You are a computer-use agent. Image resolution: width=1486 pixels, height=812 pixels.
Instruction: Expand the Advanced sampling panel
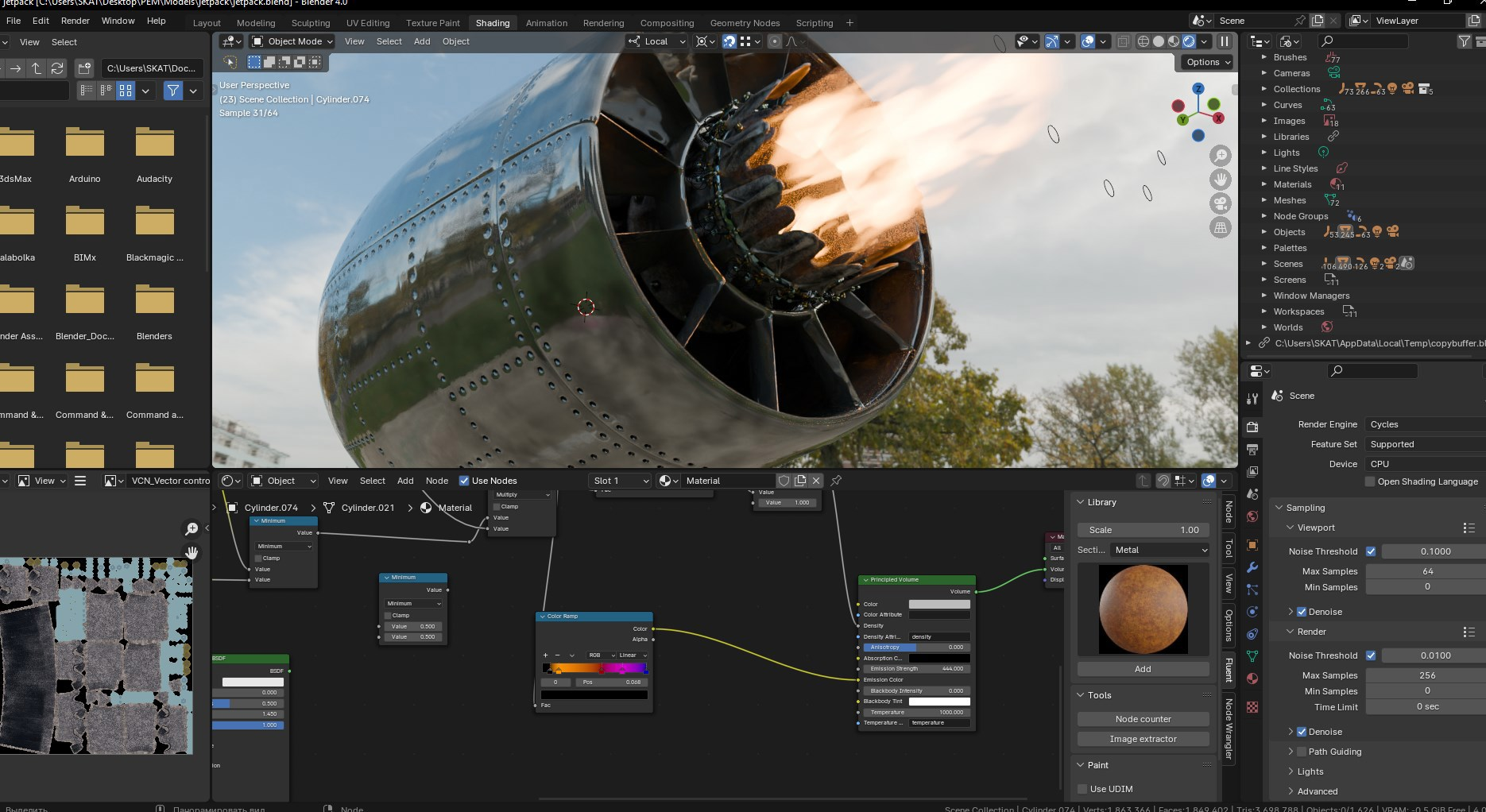click(x=1290, y=791)
